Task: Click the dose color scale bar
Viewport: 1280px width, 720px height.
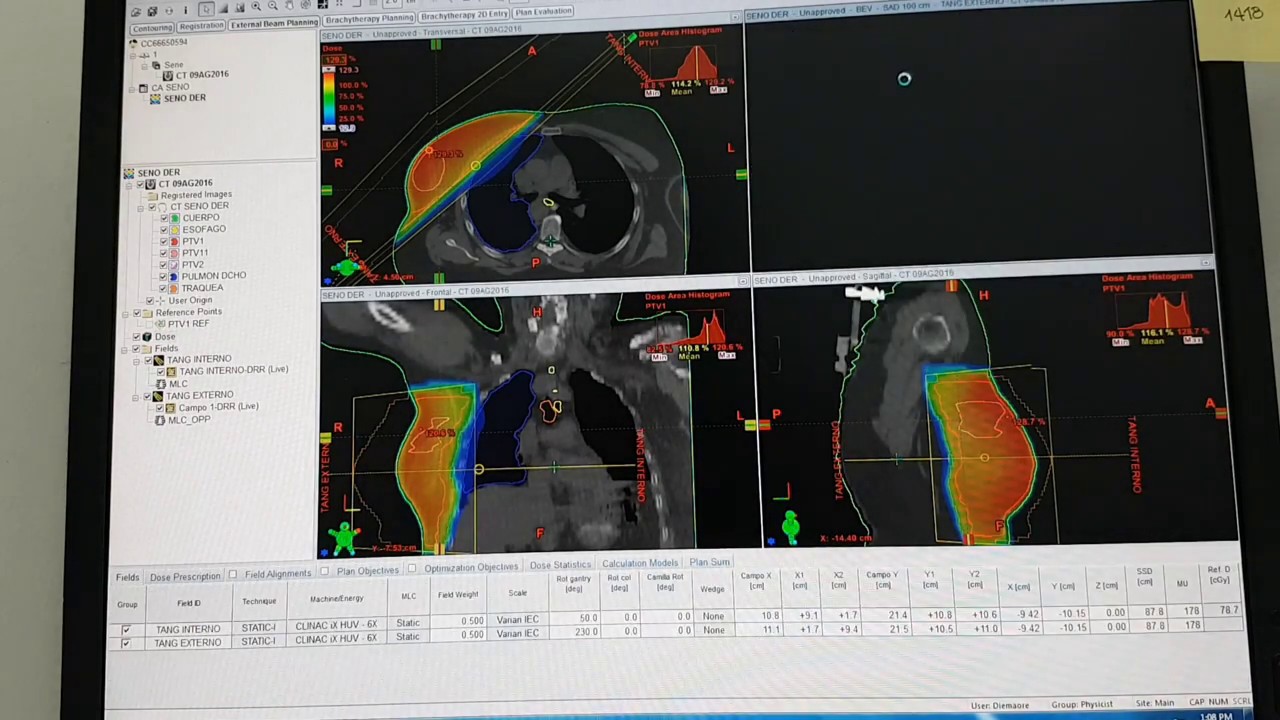Action: [329, 98]
